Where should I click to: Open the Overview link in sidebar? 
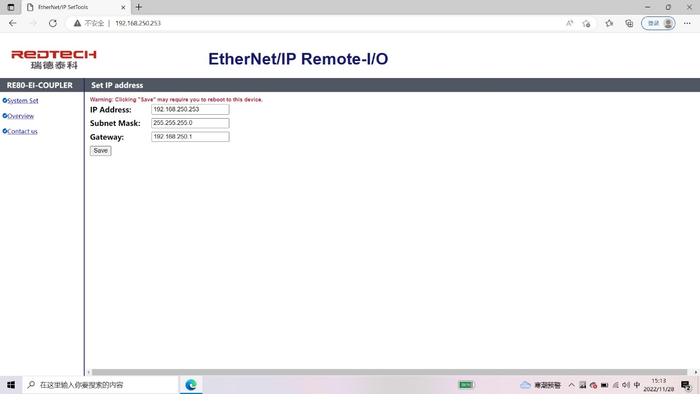(21, 116)
